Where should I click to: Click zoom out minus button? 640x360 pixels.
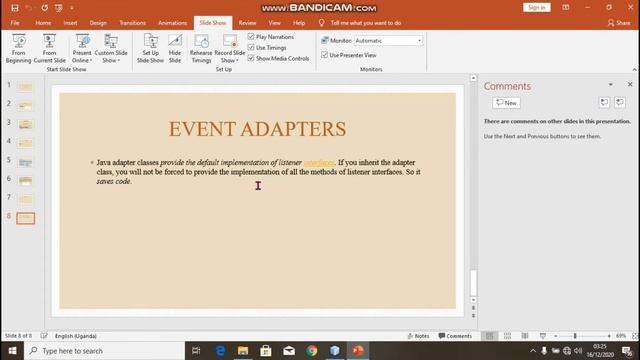coord(556,336)
